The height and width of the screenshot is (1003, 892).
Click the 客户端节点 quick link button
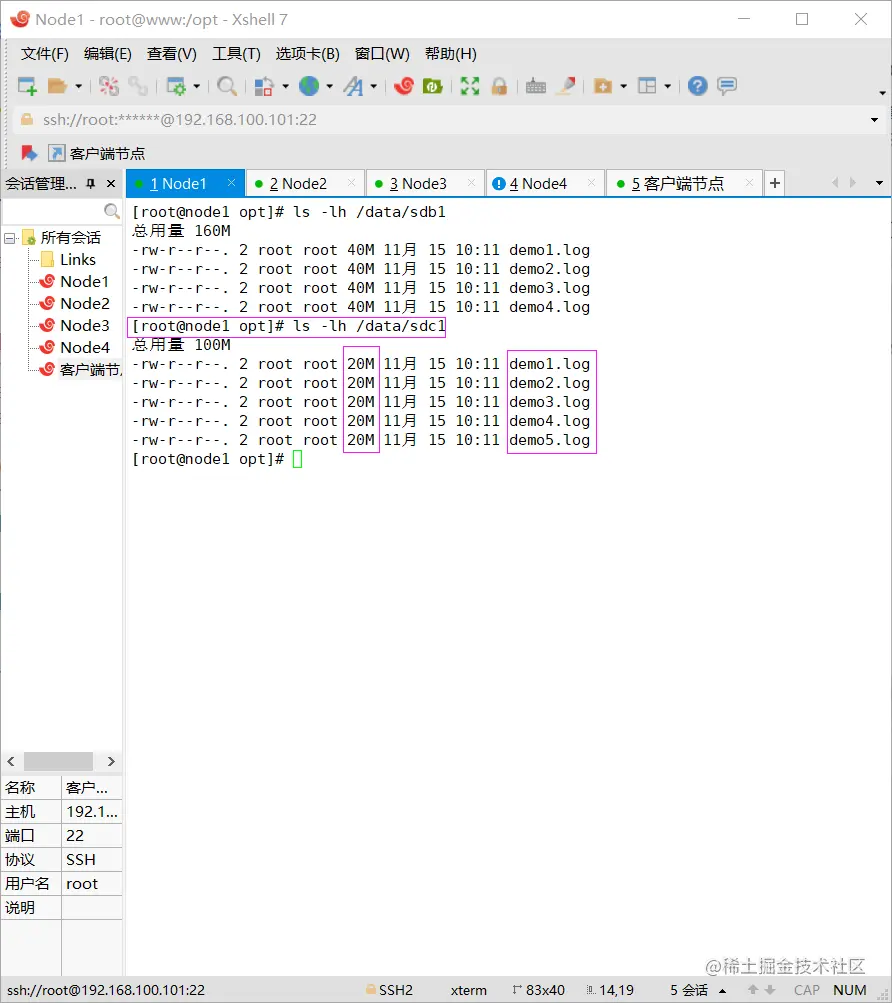97,154
